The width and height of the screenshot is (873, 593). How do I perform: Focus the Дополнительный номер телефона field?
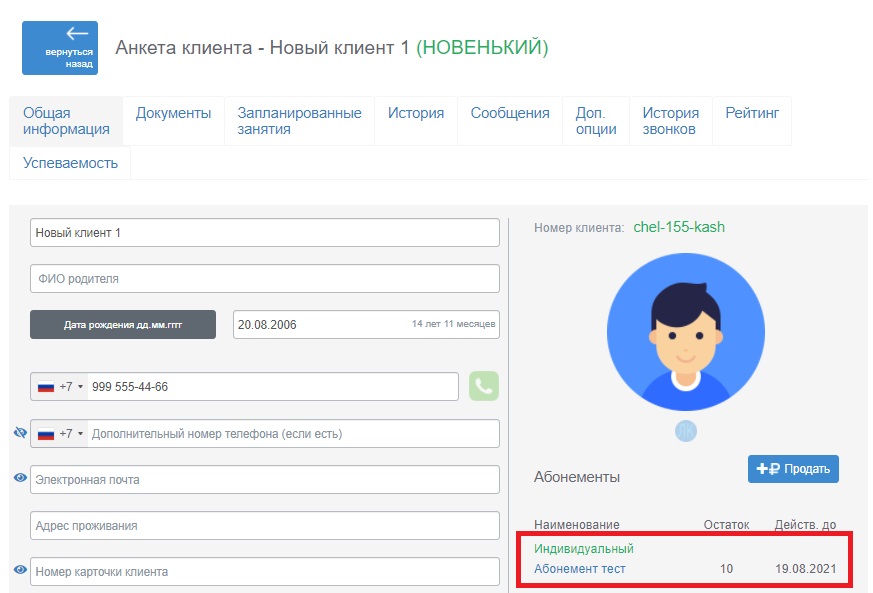[293, 433]
